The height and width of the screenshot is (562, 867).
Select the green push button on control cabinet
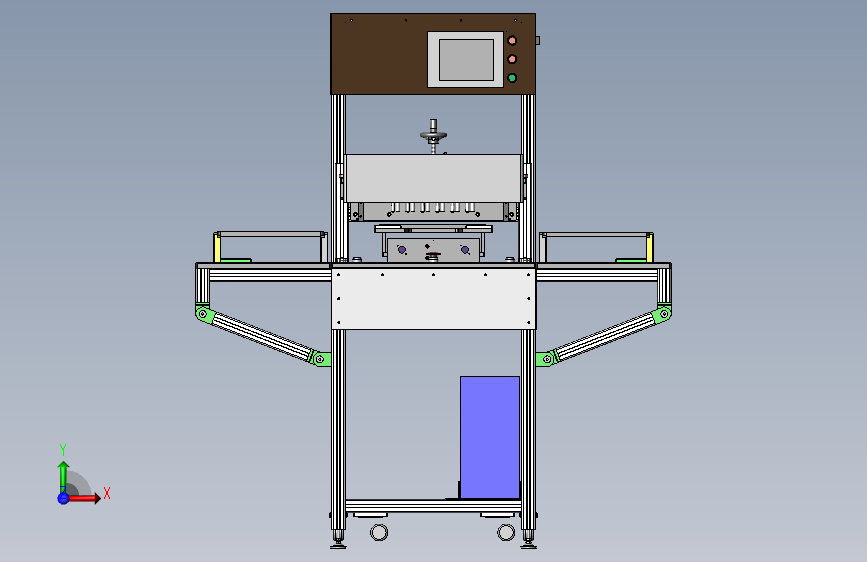[512, 78]
